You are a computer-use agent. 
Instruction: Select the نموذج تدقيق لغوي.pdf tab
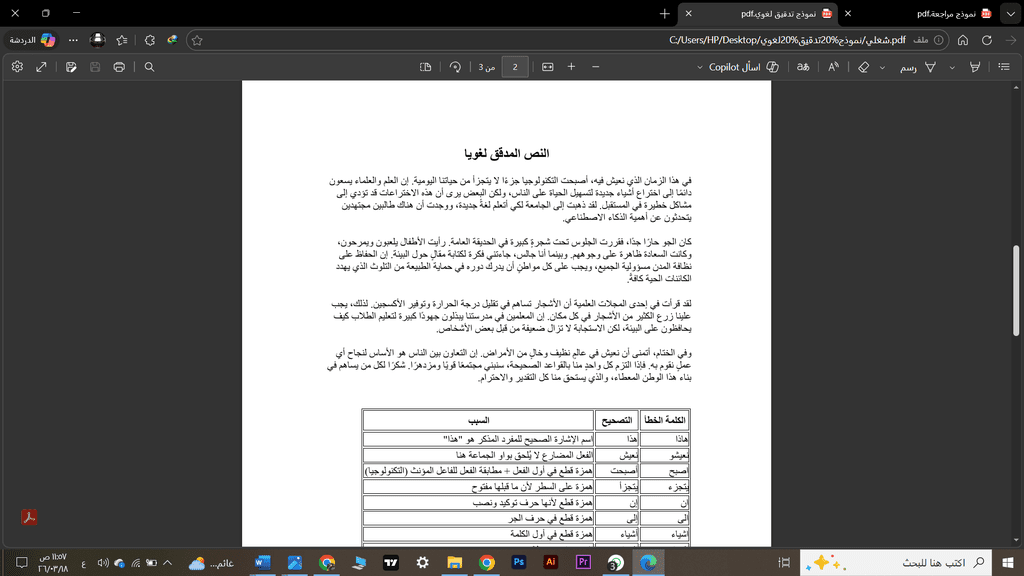point(778,14)
